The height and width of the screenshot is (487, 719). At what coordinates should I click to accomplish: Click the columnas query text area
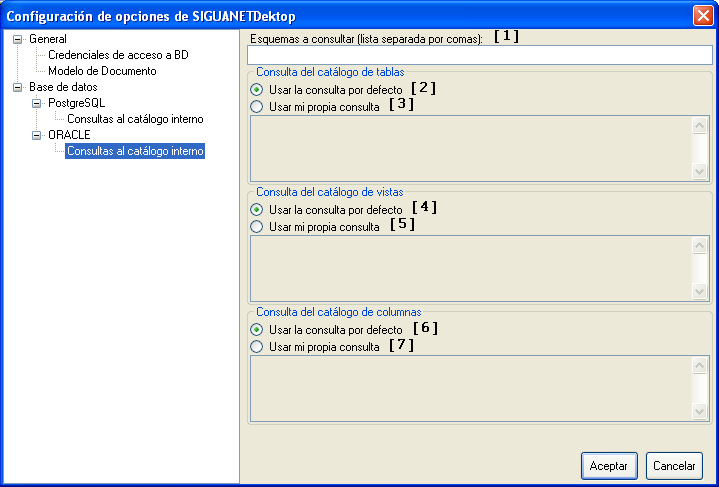click(470, 389)
